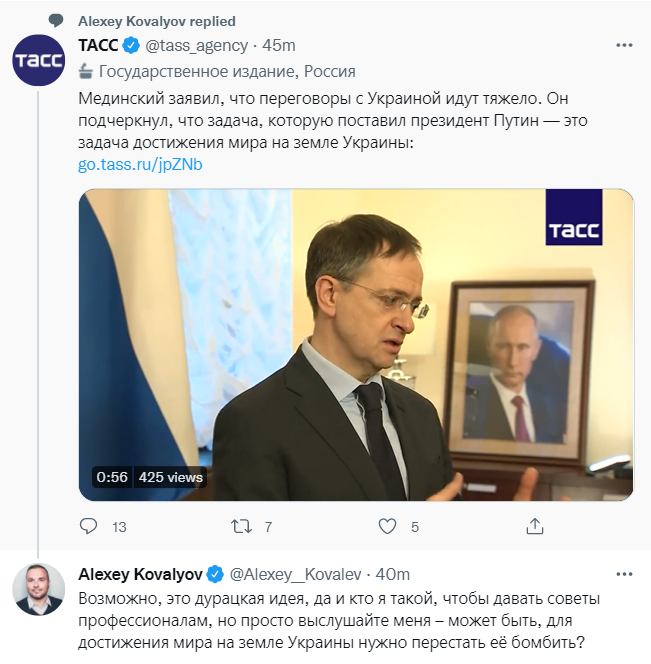Click the 45m timestamp on TASS tweet
651x664 pixels.
279,46
